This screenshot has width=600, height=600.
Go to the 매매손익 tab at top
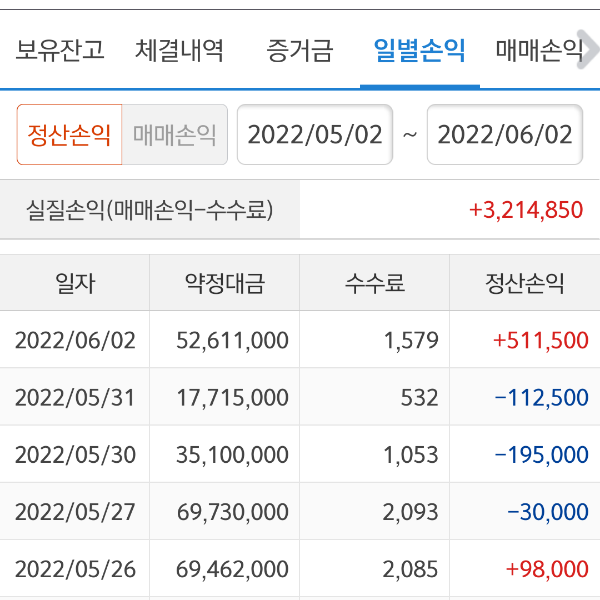(x=540, y=49)
